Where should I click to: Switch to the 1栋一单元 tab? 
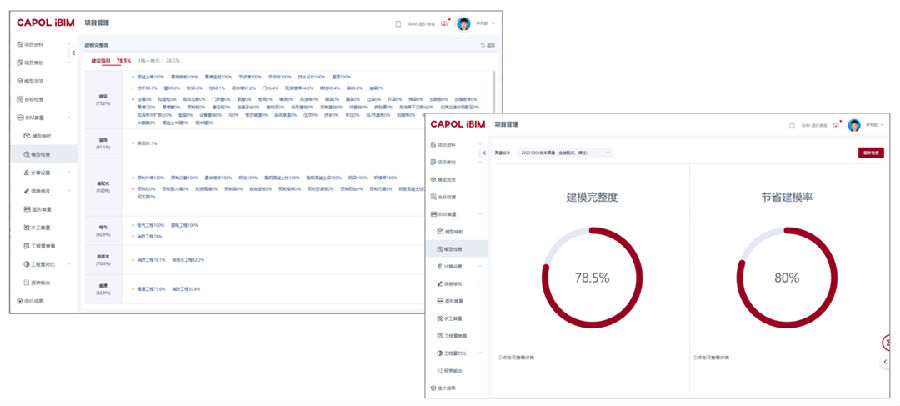[158, 61]
